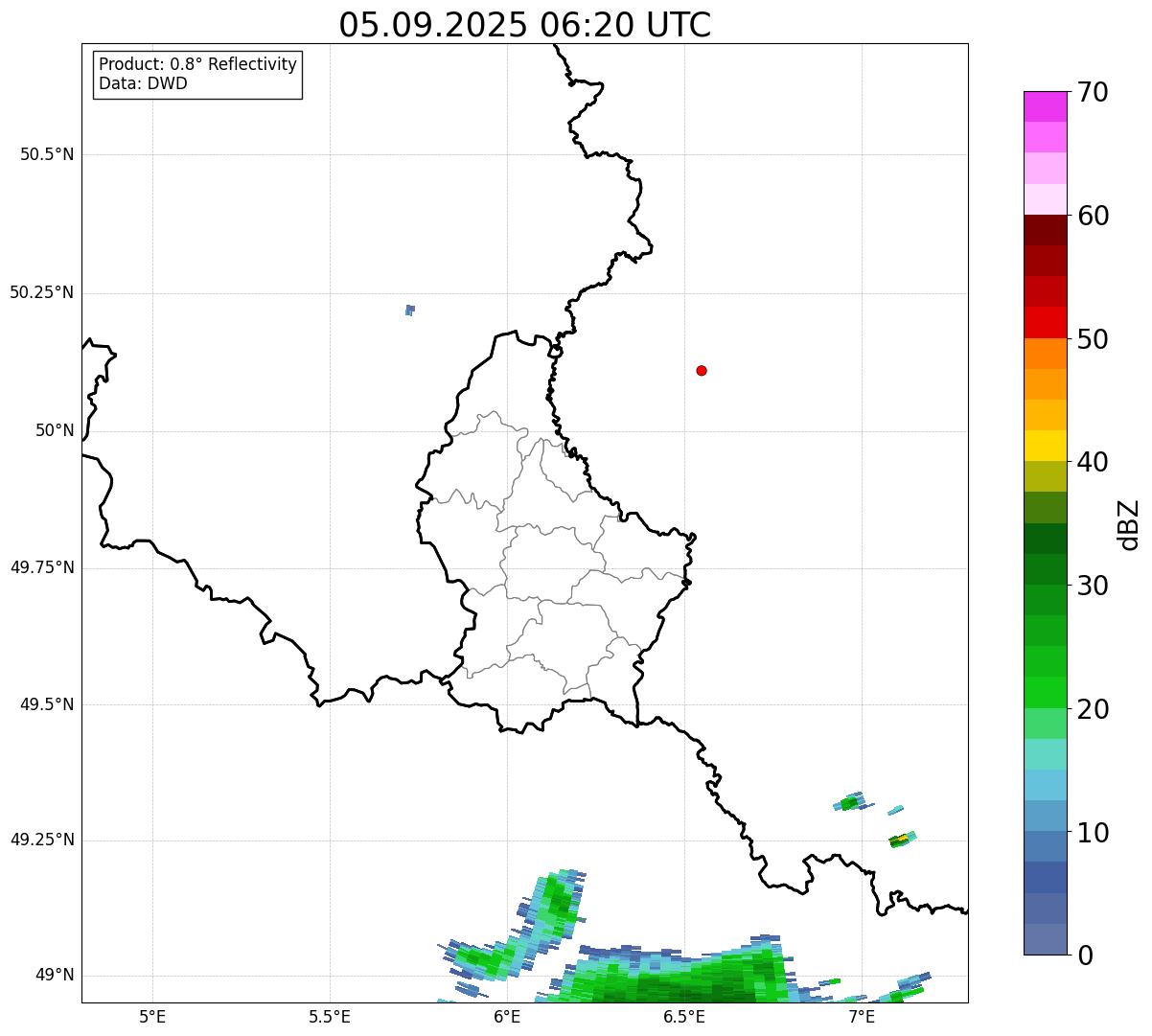Click the 6.5°E longitude label

684,1016
